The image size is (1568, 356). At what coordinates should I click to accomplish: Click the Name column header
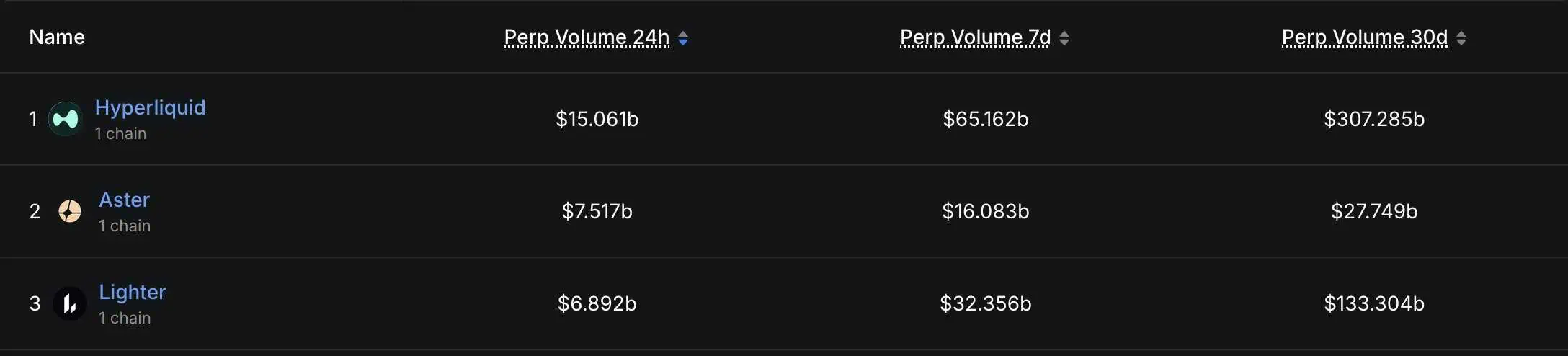click(57, 37)
